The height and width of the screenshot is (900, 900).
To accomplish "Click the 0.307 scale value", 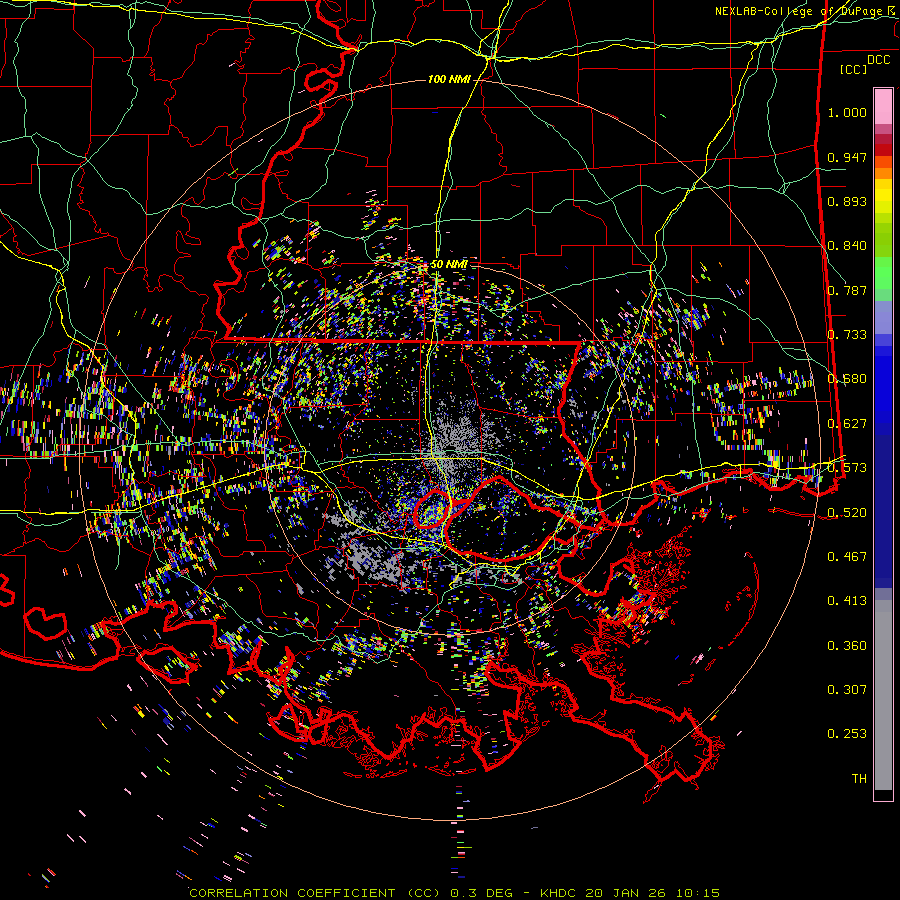I will pos(847,690).
